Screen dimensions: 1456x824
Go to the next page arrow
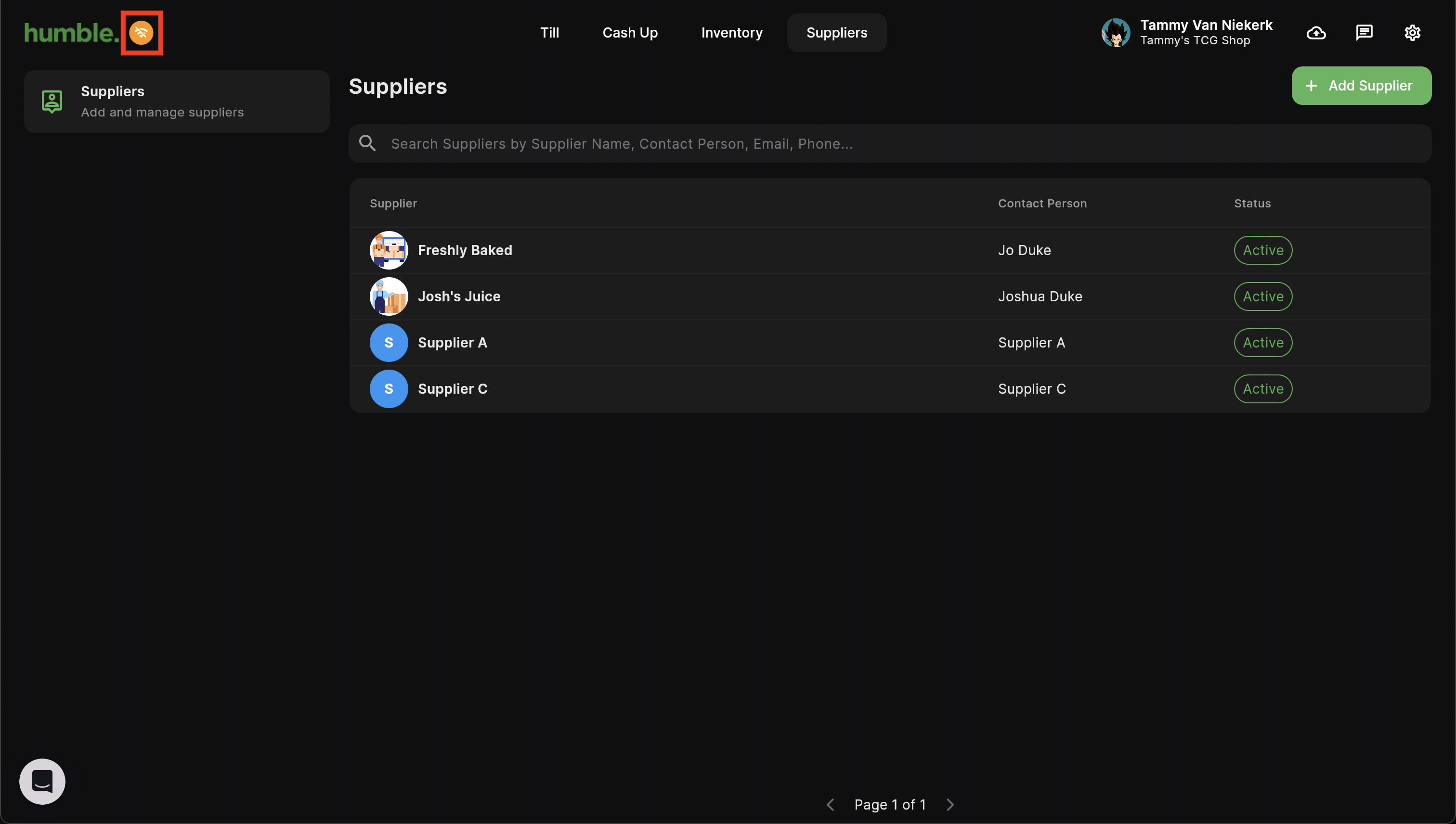[x=950, y=804]
